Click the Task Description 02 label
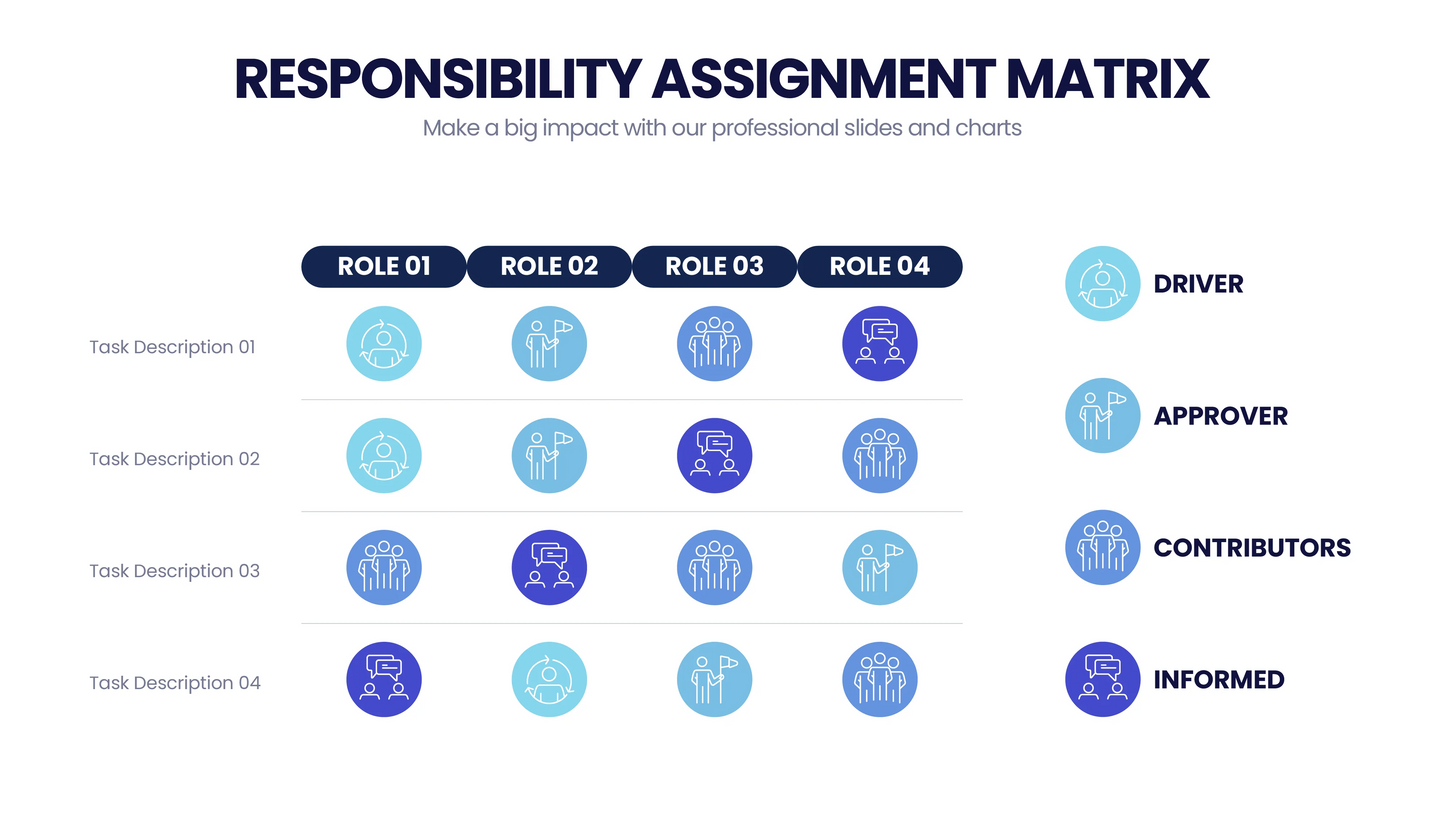Viewport: 1445px width, 813px height. pyautogui.click(x=174, y=459)
